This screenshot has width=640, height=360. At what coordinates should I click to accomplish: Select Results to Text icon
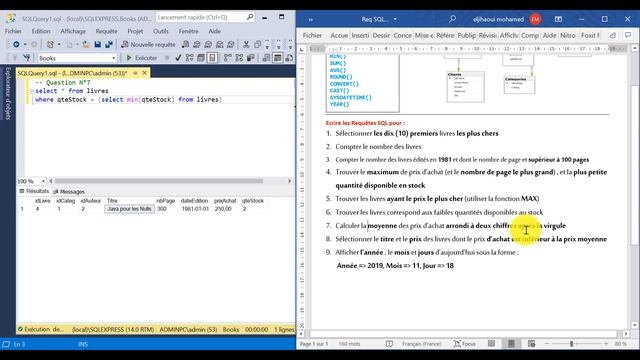pos(266,58)
